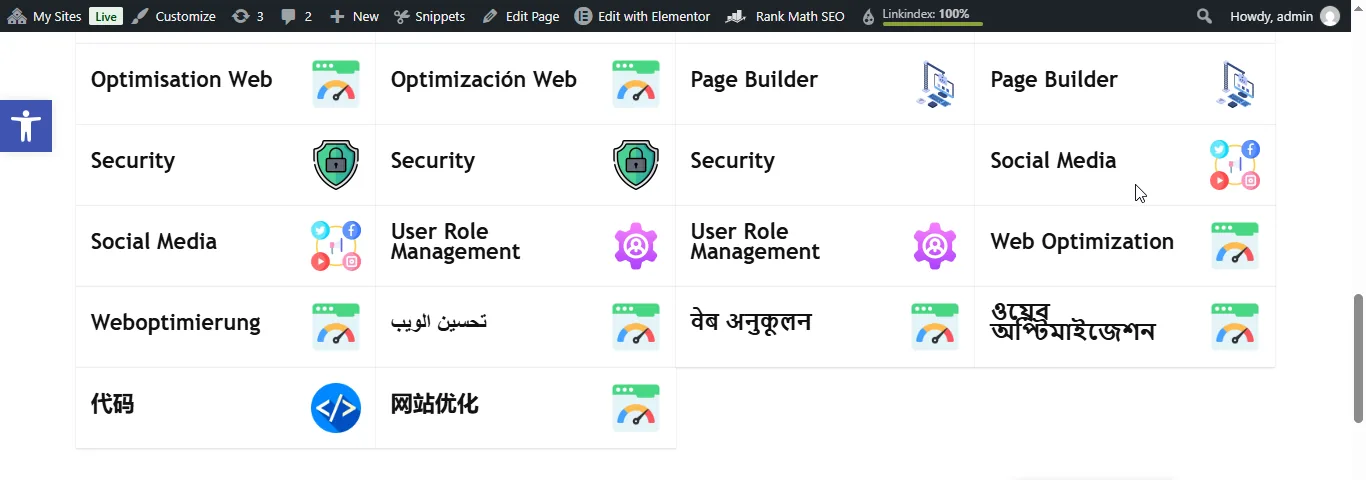Click the Web Optimization gauge icon
Screen dimensions: 1366x480
click(1235, 246)
